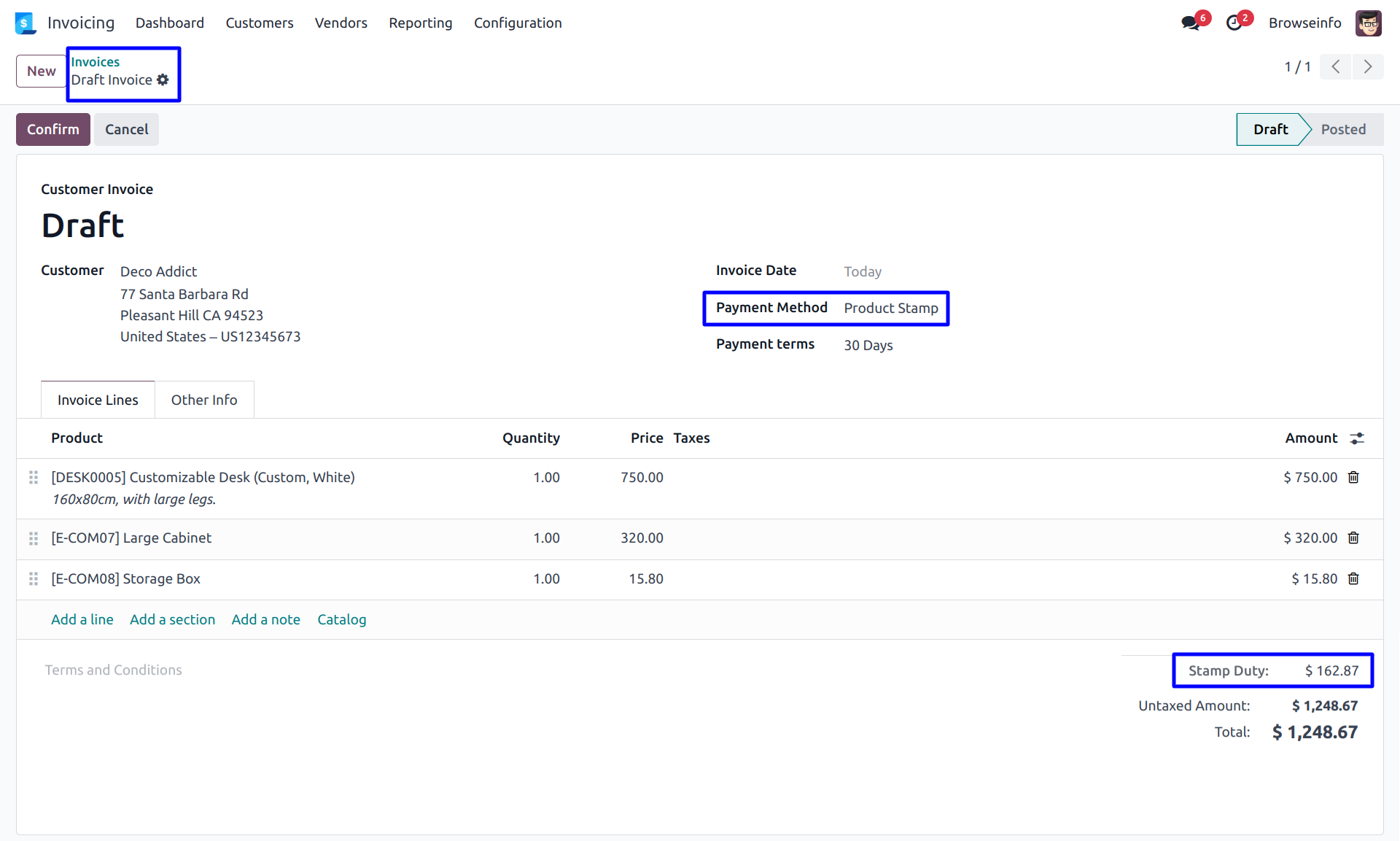Open the activities clock icon

tap(1234, 23)
